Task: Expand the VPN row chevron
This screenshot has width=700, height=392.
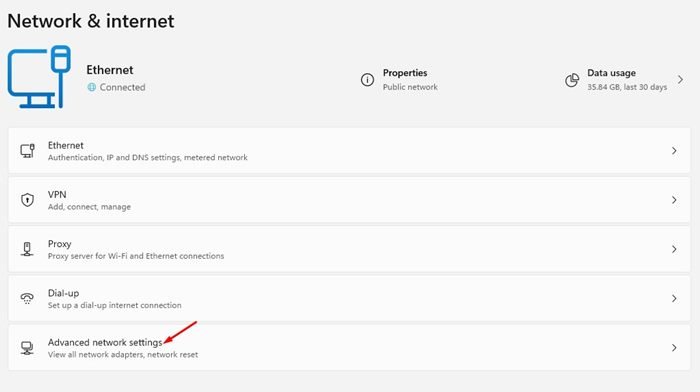Action: point(674,200)
